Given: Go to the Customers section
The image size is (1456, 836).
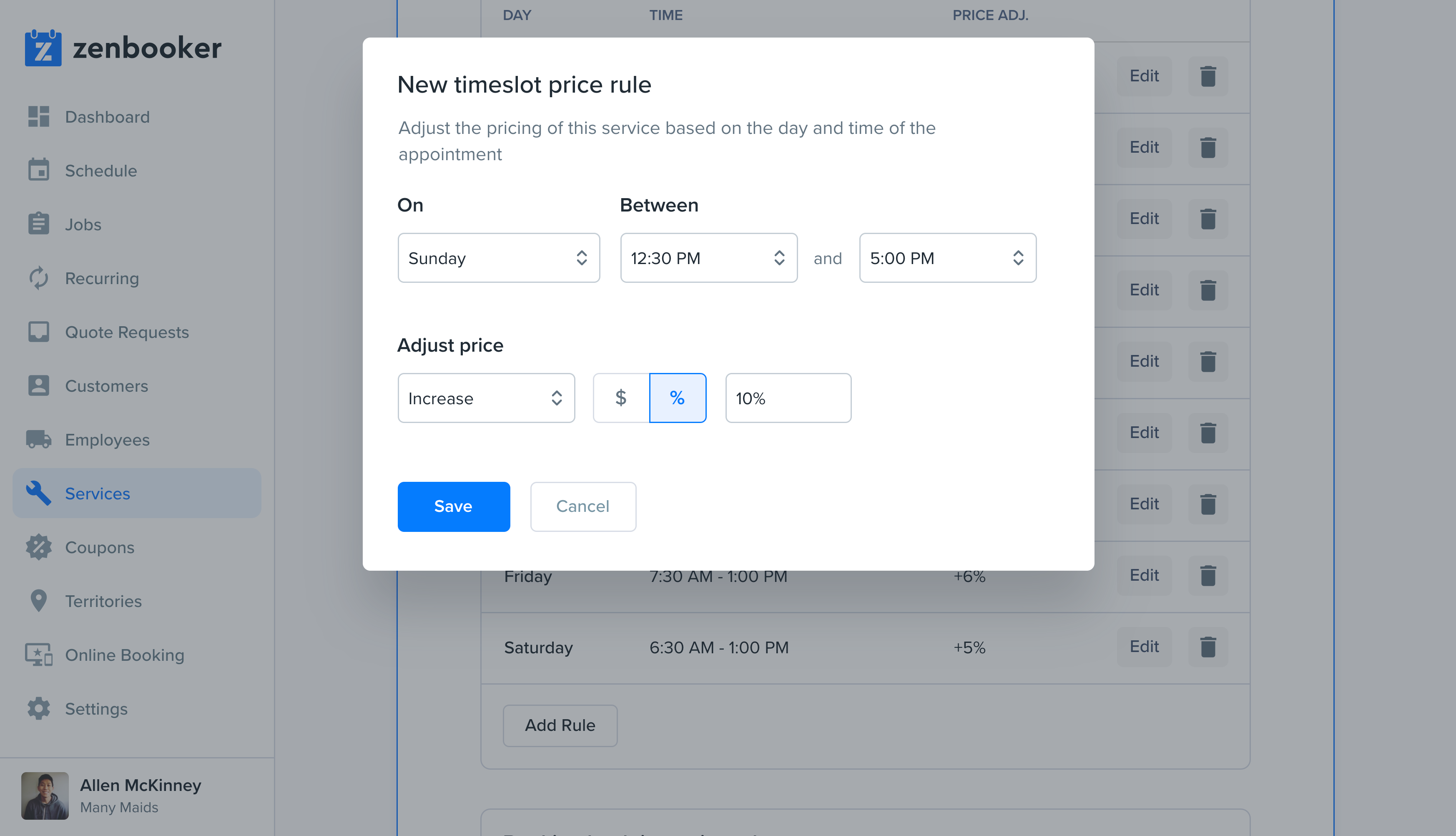Looking at the screenshot, I should [x=38, y=385].
